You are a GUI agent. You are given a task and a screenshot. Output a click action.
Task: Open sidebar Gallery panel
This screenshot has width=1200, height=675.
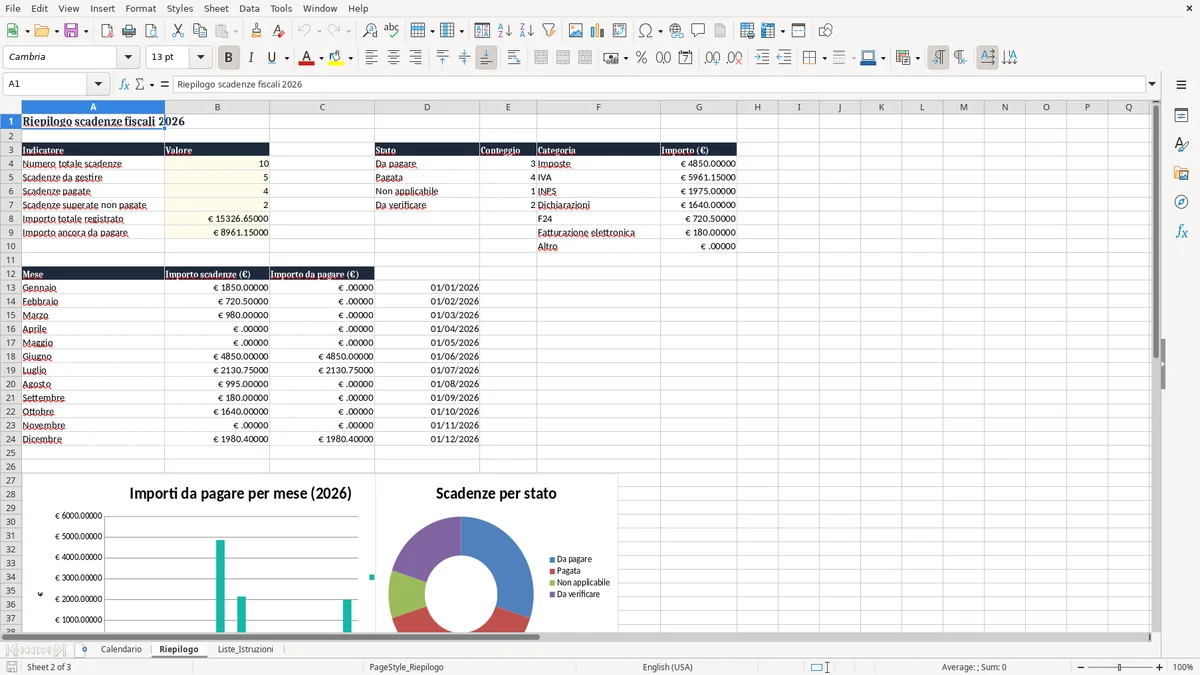1181,173
